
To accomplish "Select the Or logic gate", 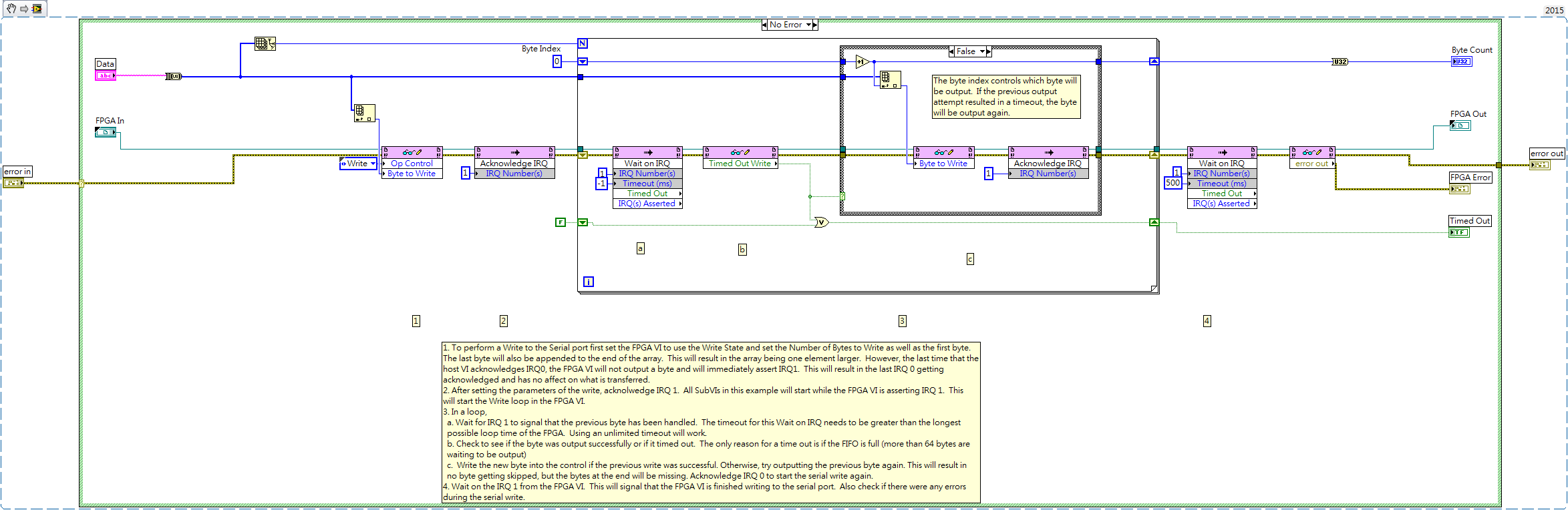I will coord(822,222).
